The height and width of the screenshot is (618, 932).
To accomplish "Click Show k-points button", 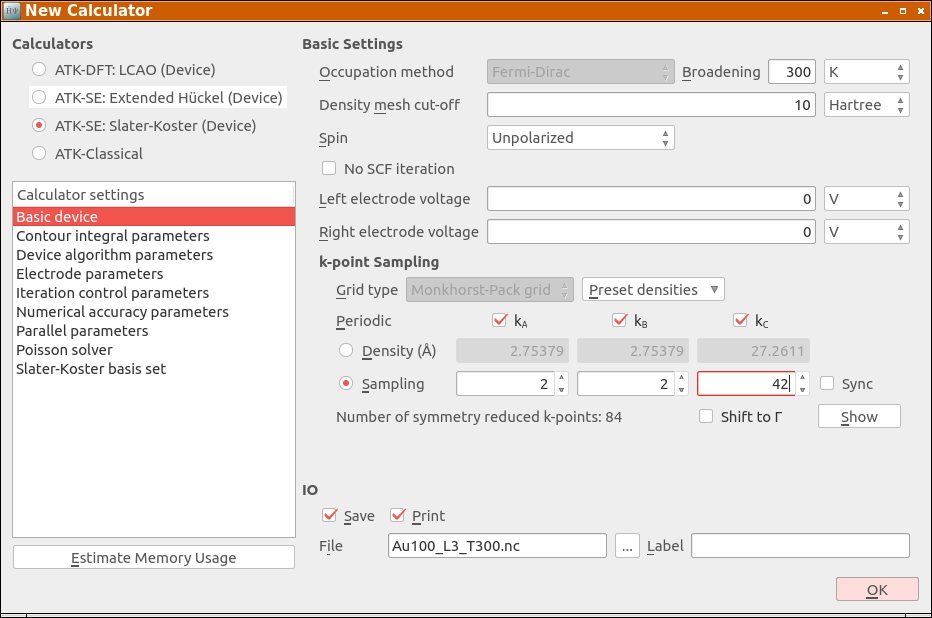I will click(859, 417).
